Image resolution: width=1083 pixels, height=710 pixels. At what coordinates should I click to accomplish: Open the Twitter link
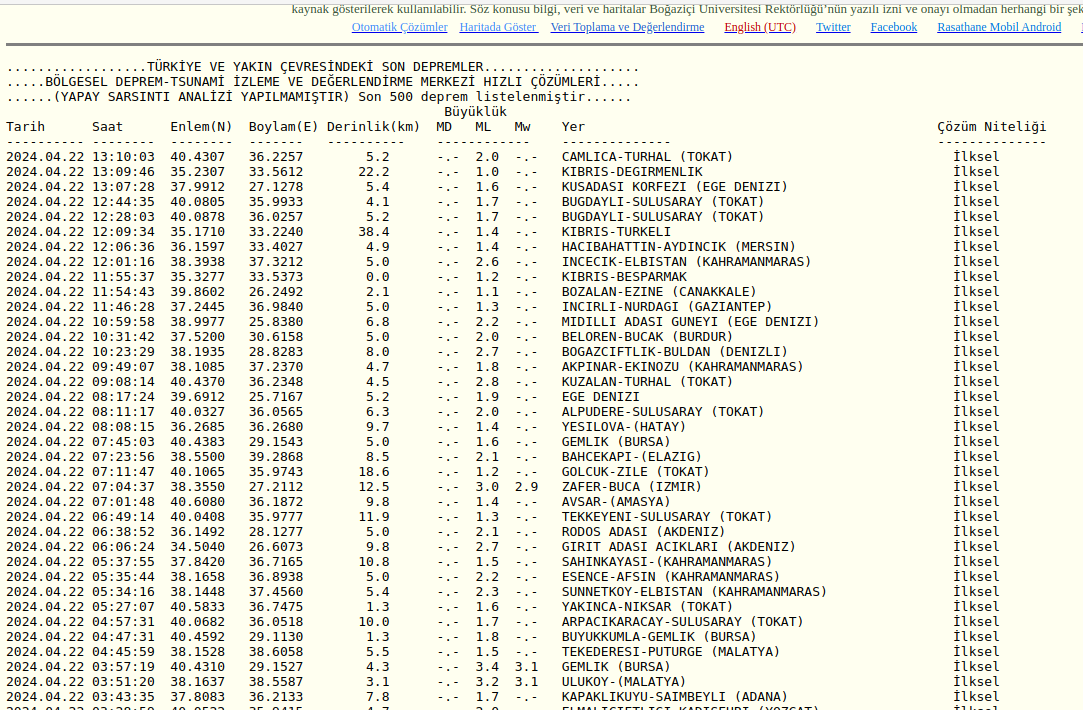point(833,27)
